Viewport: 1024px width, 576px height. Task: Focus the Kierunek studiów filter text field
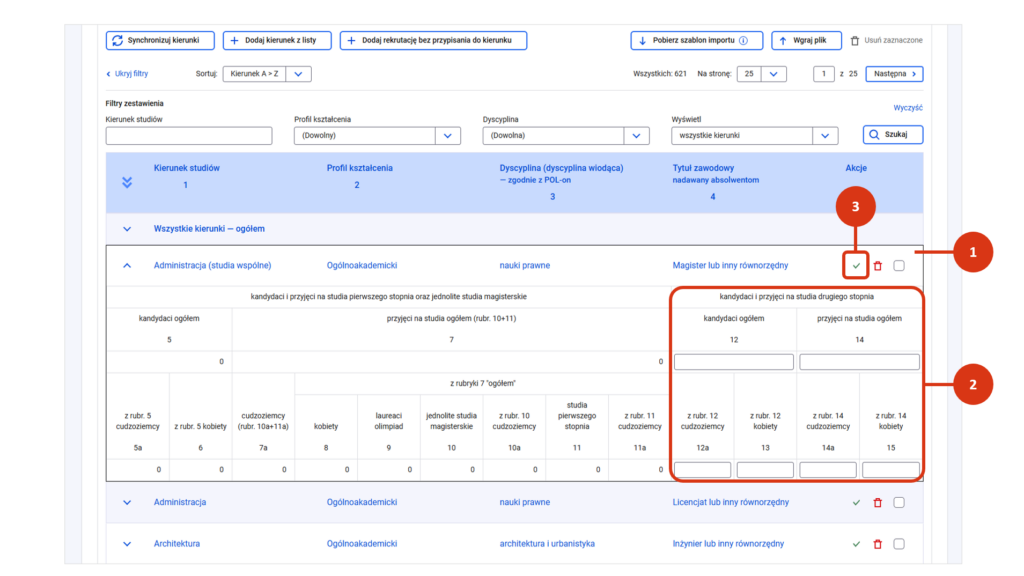click(189, 135)
